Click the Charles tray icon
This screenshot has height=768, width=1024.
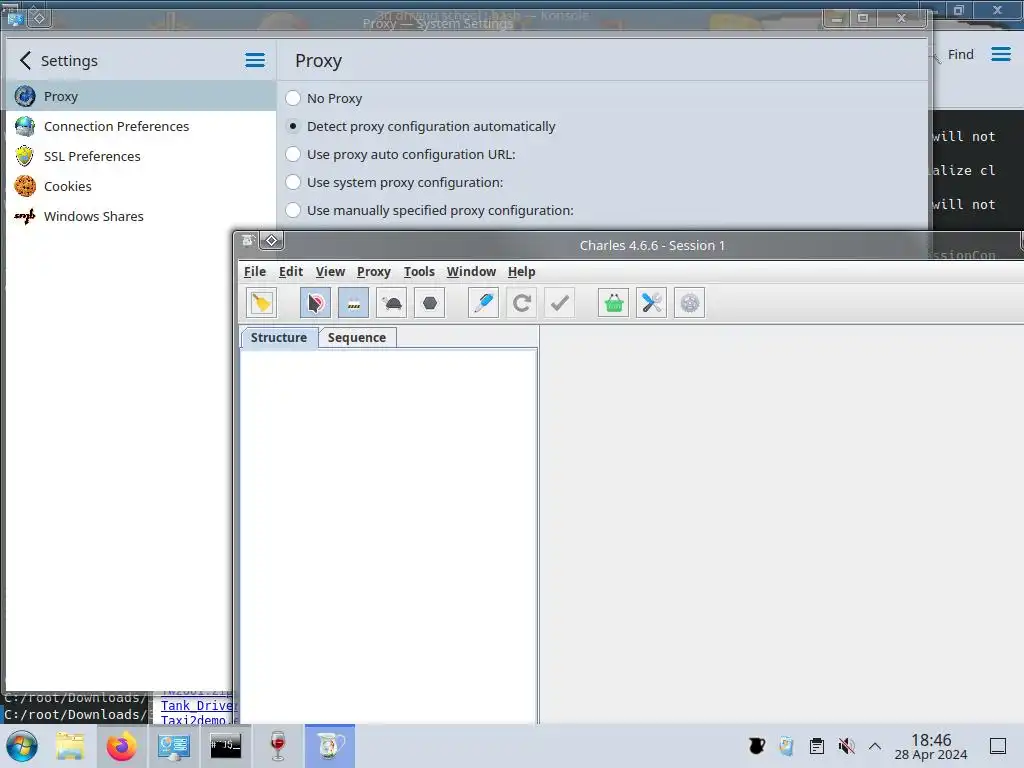click(757, 746)
